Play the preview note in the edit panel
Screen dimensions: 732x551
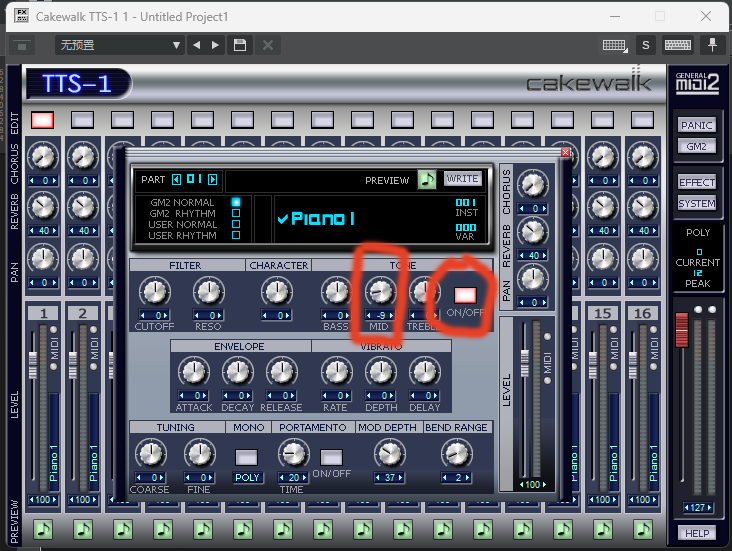tap(427, 180)
